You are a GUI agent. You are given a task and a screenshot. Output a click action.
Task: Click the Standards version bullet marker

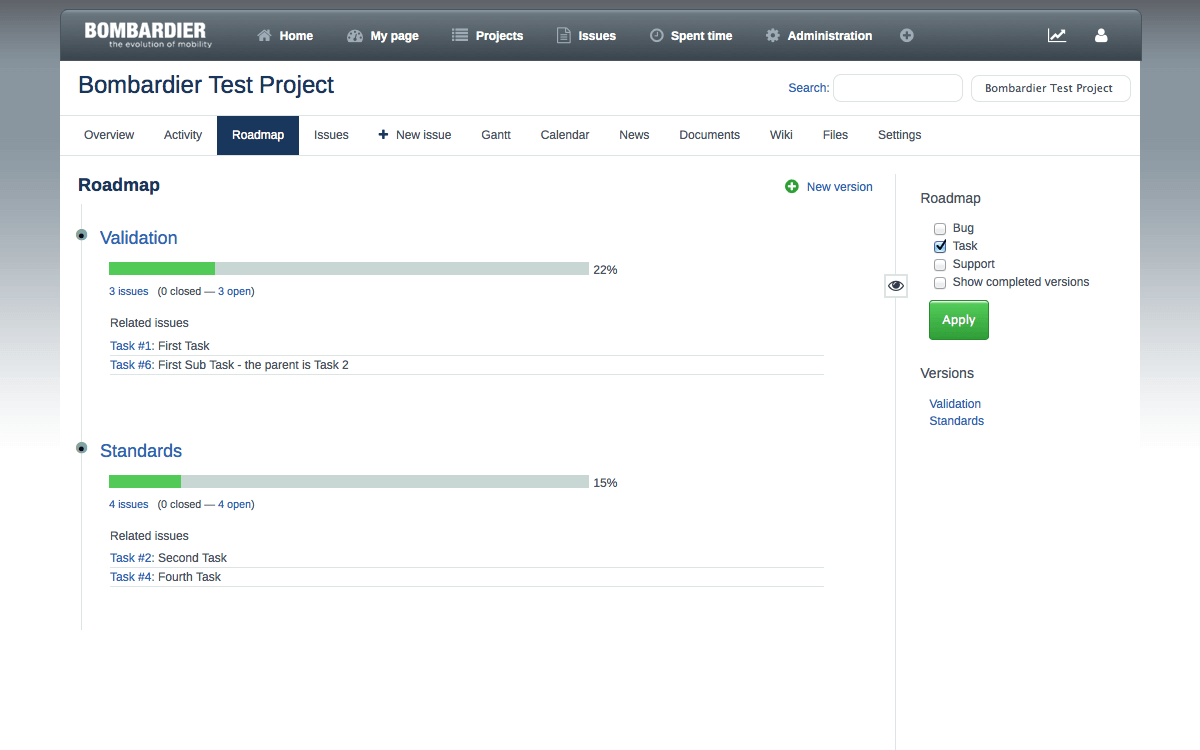82,447
